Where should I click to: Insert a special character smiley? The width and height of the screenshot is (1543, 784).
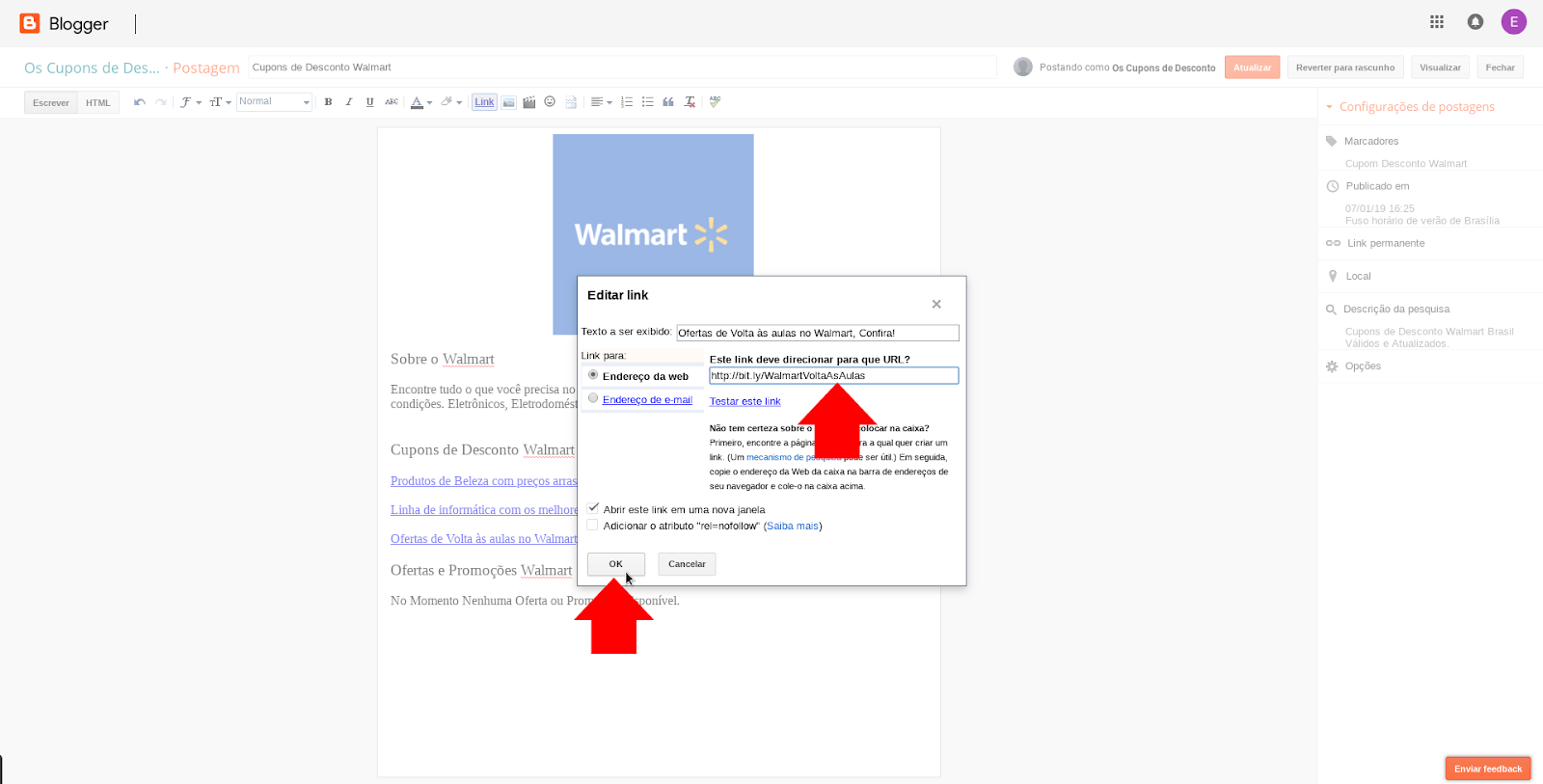tap(550, 102)
